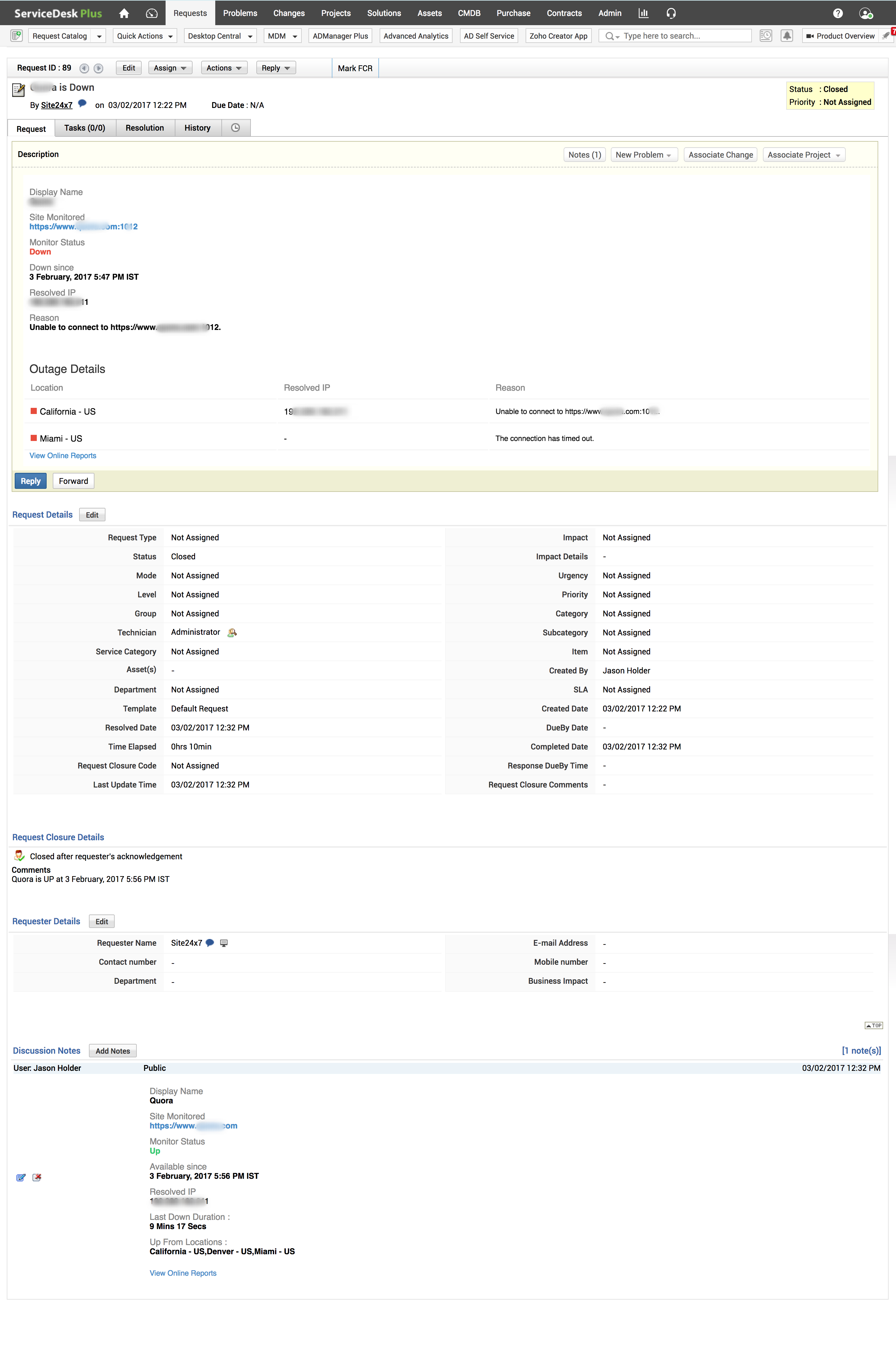Expand the Actions dropdown

pyautogui.click(x=224, y=67)
